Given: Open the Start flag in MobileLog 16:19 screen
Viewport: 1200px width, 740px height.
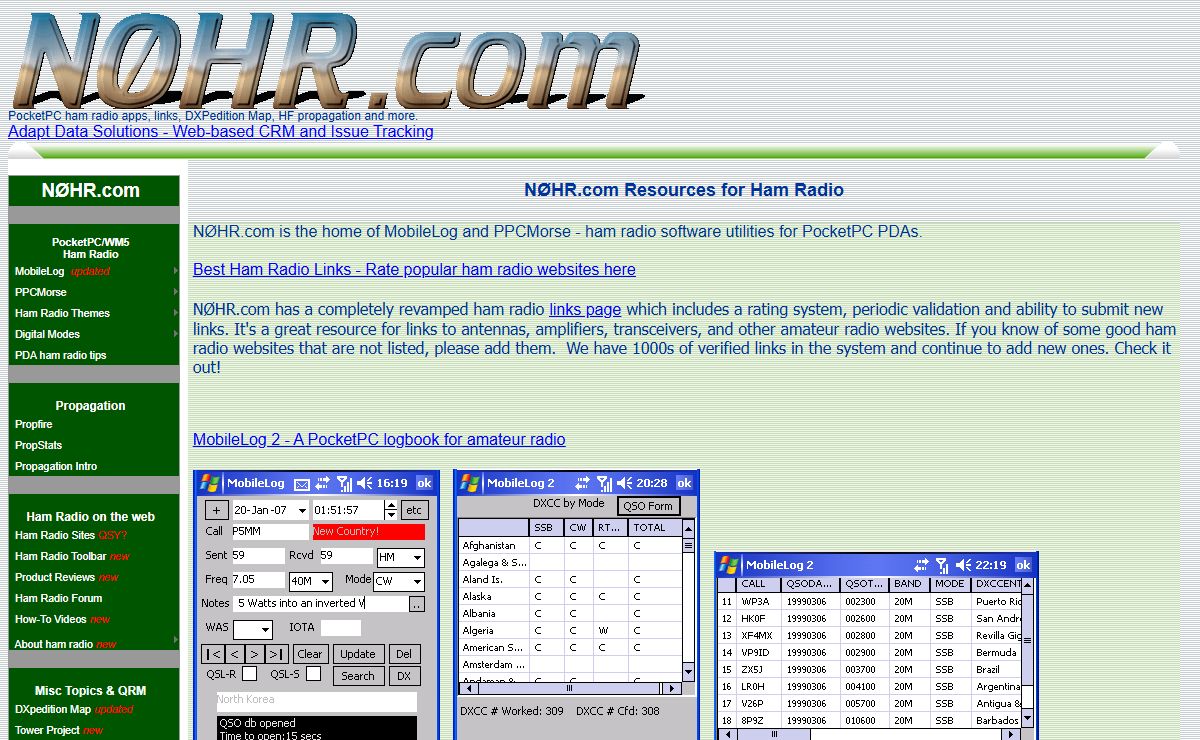Looking at the screenshot, I should [x=209, y=483].
